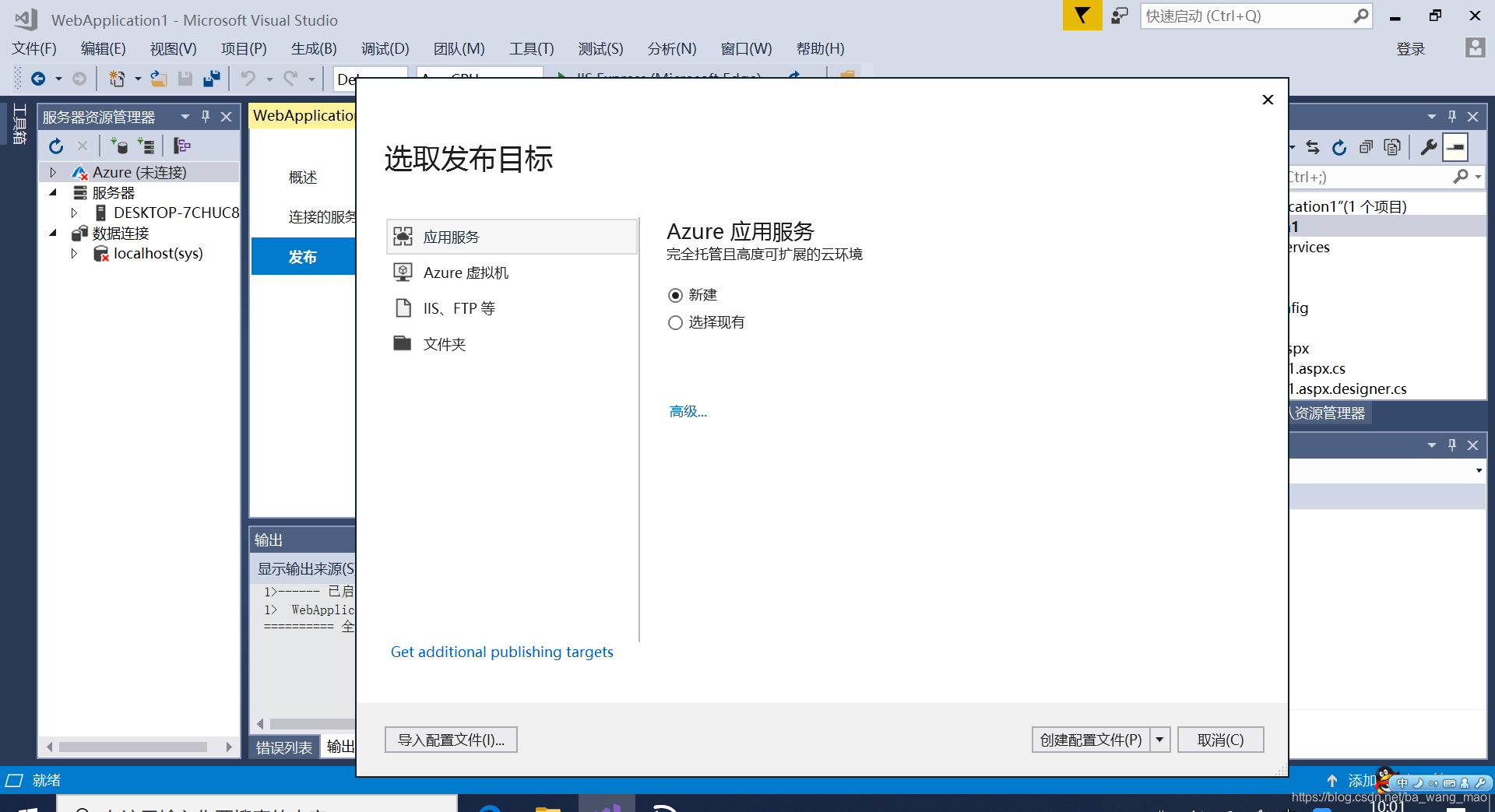Open dropdown arrow beside 创建配置文件
The image size is (1495, 812).
click(1159, 740)
